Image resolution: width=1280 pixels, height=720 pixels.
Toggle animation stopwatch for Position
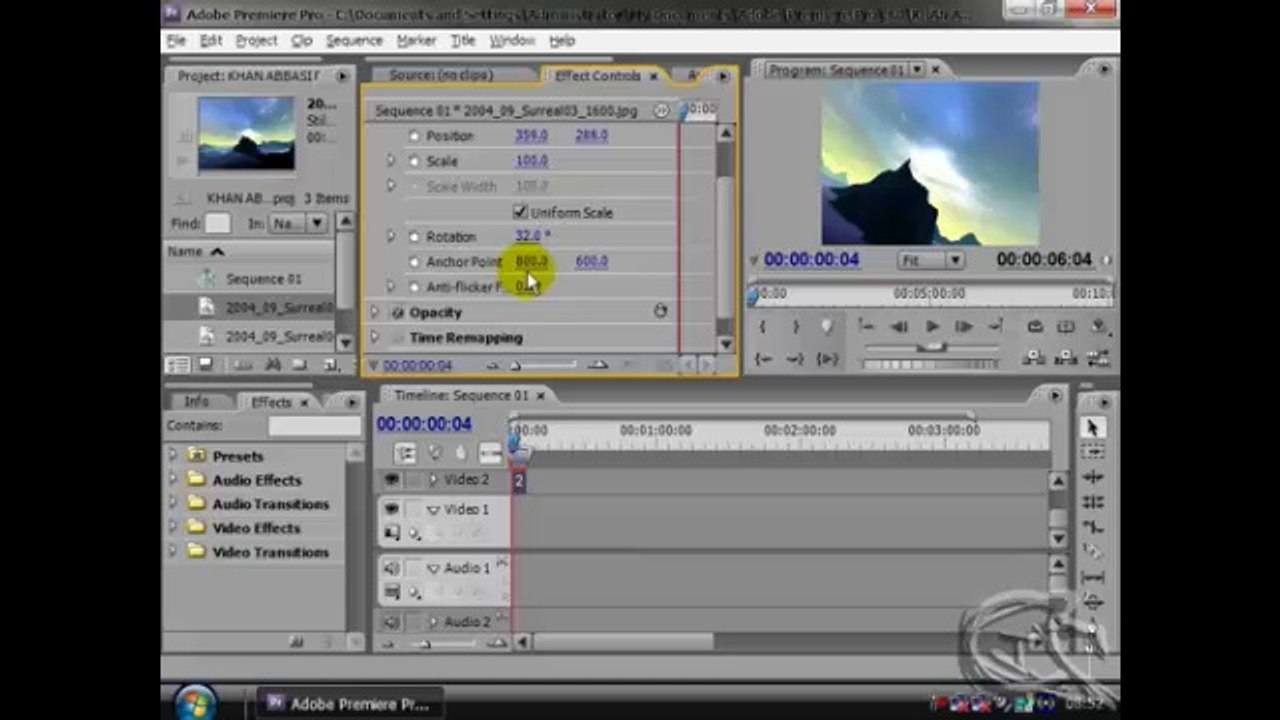coord(414,135)
